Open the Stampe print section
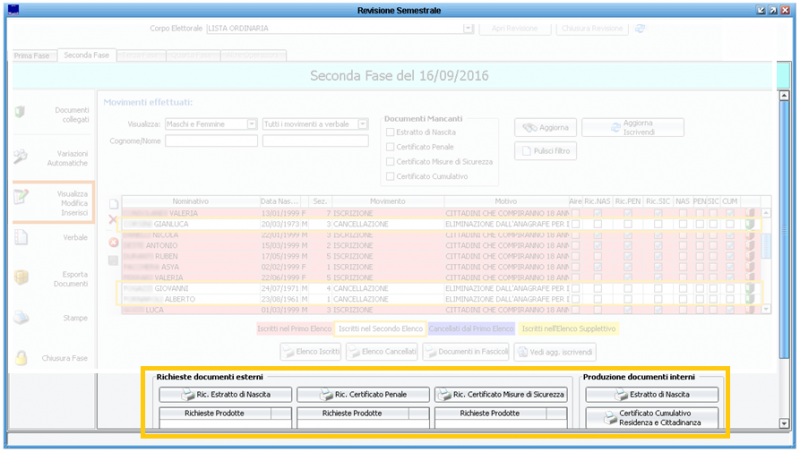The width and height of the screenshot is (800, 452). [x=50, y=317]
